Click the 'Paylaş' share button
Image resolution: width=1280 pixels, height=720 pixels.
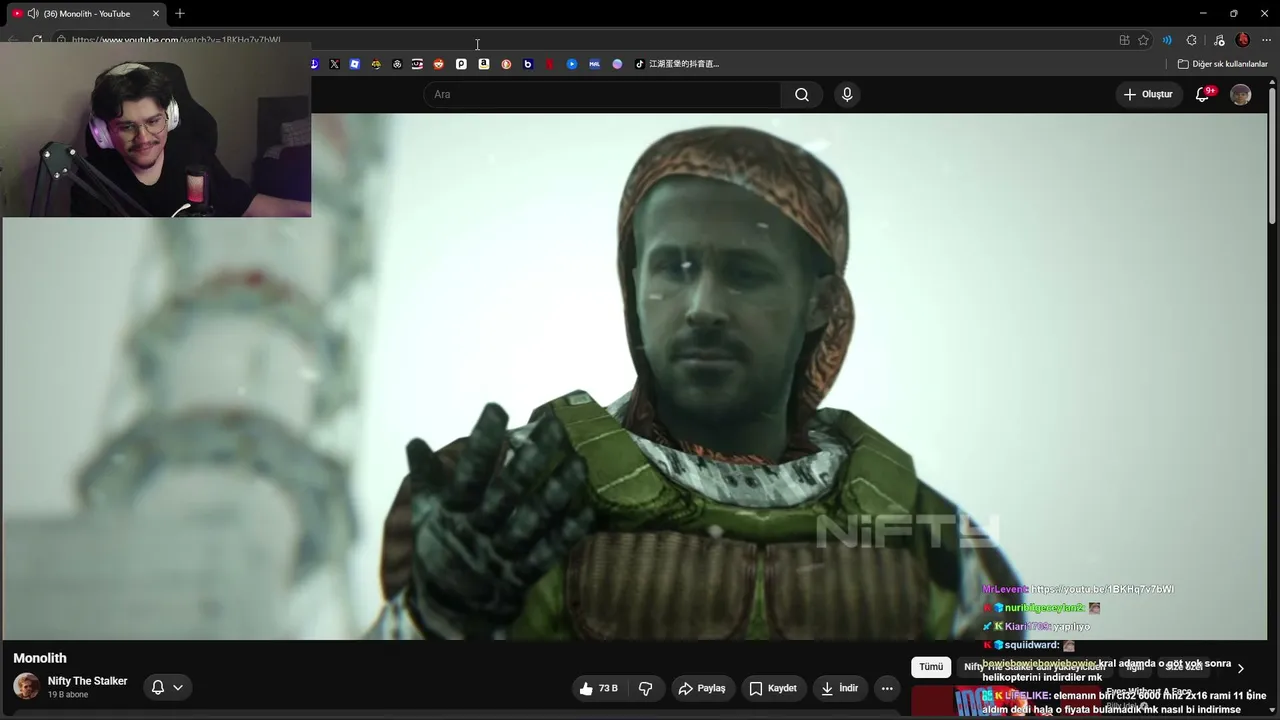tap(701, 688)
